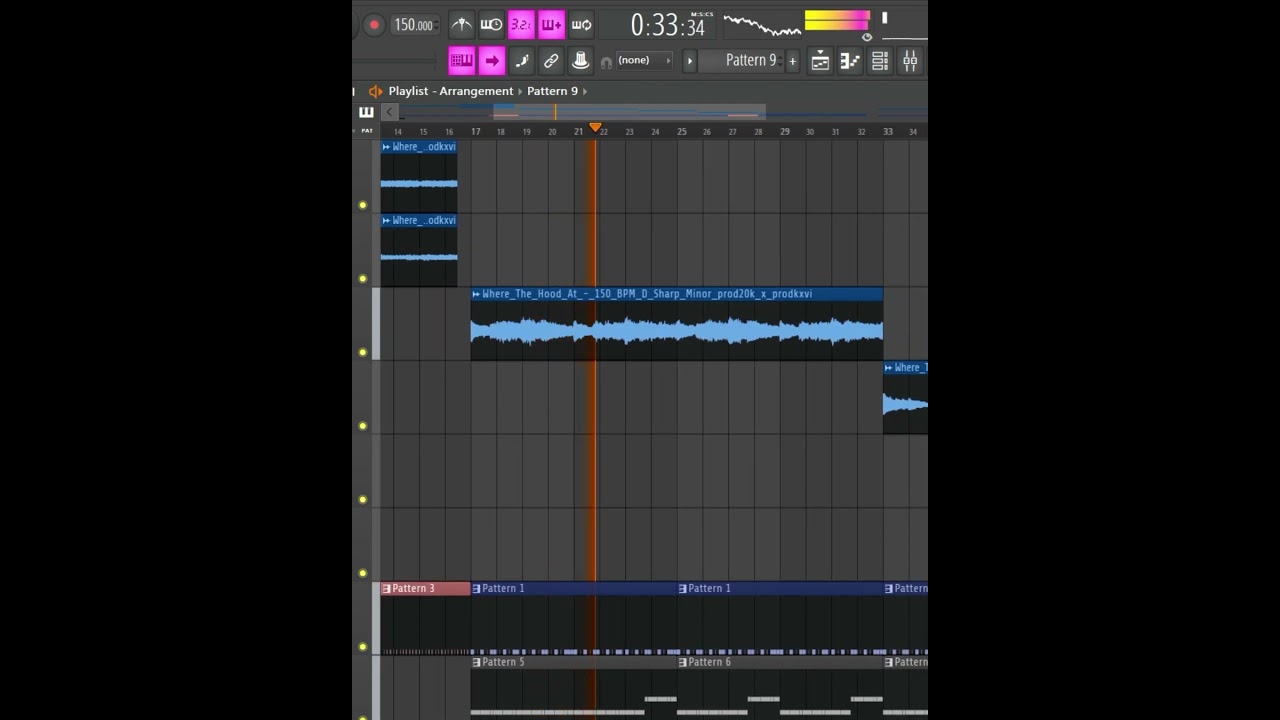Select Where_The_Hood_At 150_BPM audio clip
Image resolution: width=1280 pixels, height=720 pixels.
(677, 324)
